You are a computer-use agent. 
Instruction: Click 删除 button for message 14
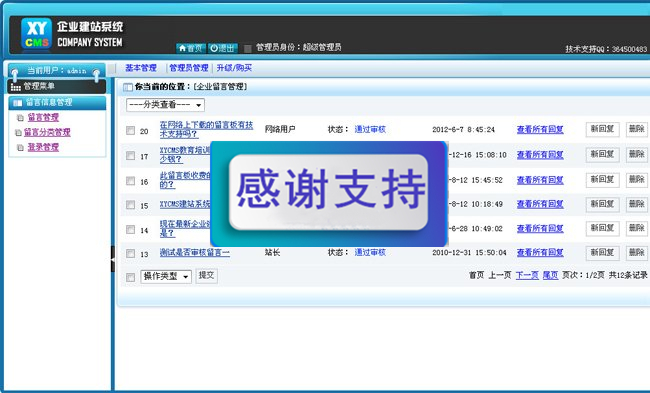[637, 228]
